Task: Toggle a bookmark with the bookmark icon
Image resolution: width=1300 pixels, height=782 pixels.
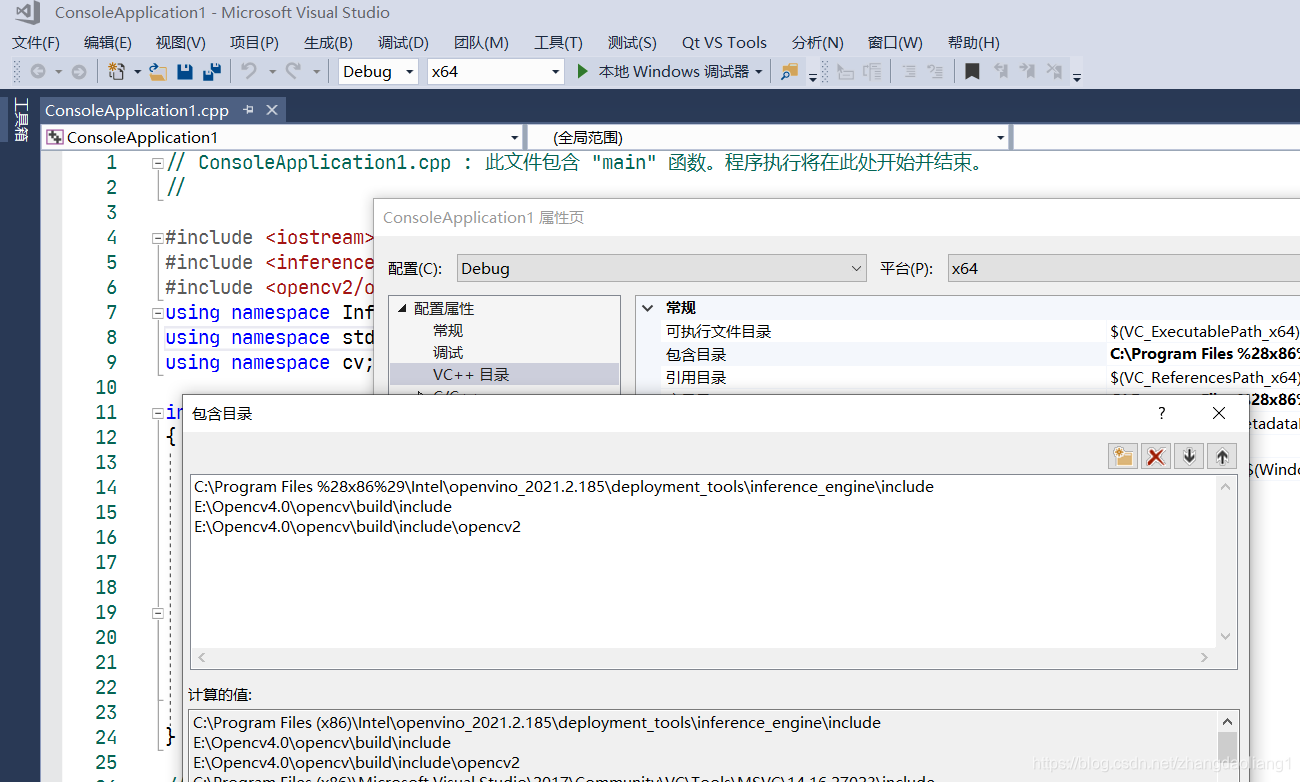Action: click(x=972, y=72)
